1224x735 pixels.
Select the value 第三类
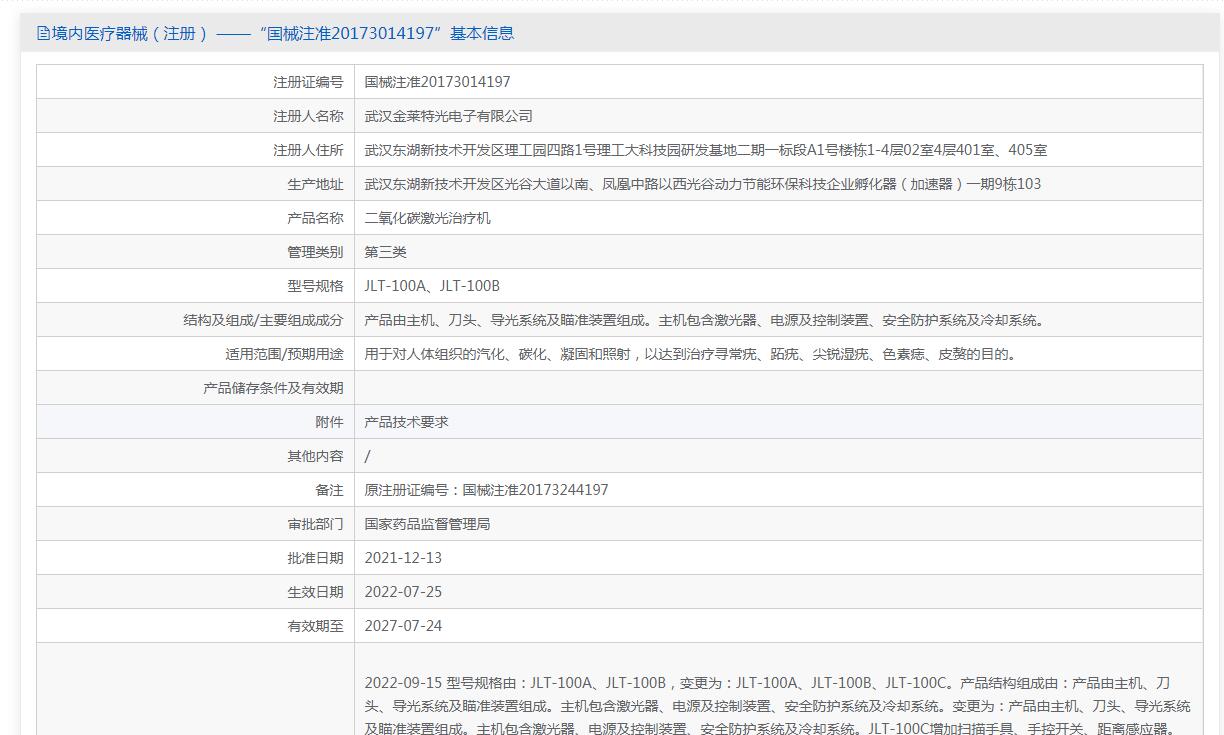click(x=385, y=252)
